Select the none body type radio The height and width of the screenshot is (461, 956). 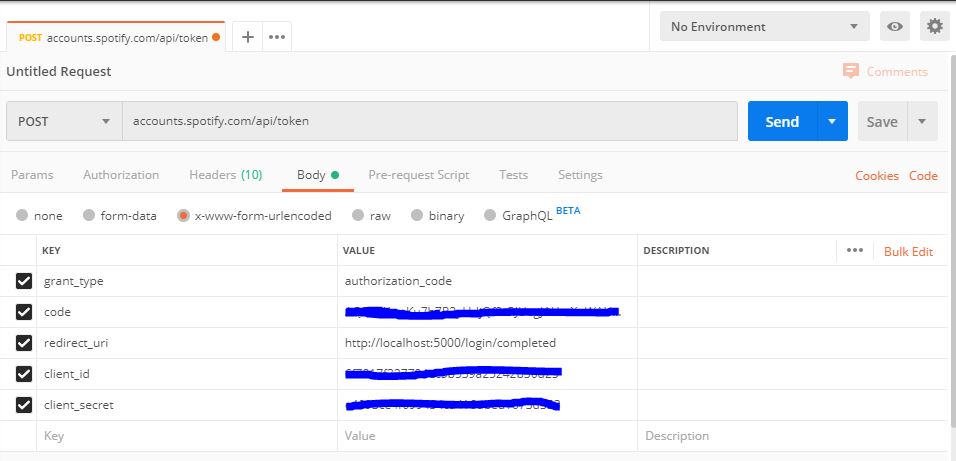[22, 215]
